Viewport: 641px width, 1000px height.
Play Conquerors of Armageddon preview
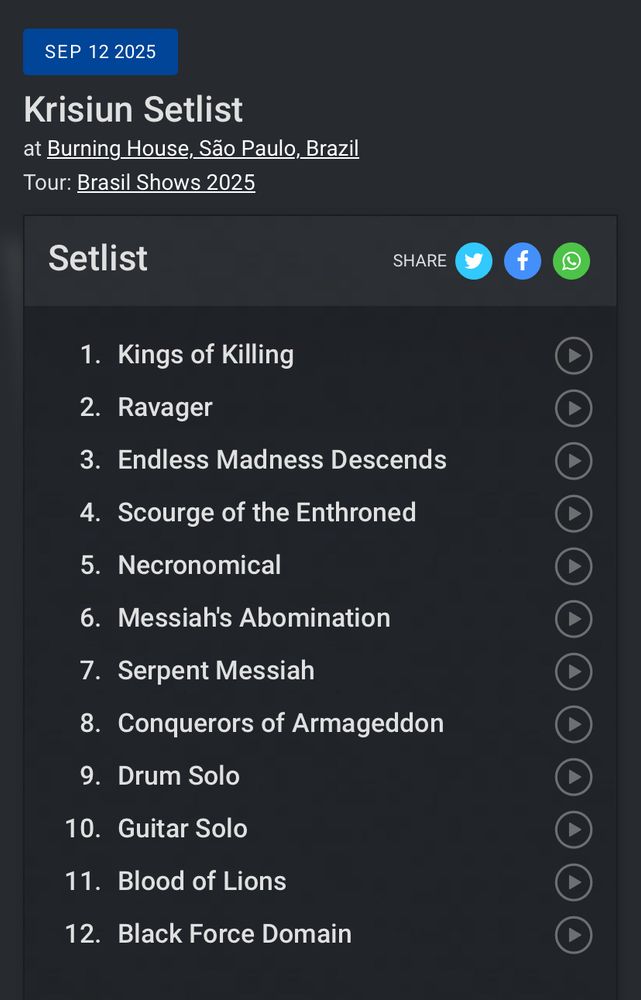point(574,724)
